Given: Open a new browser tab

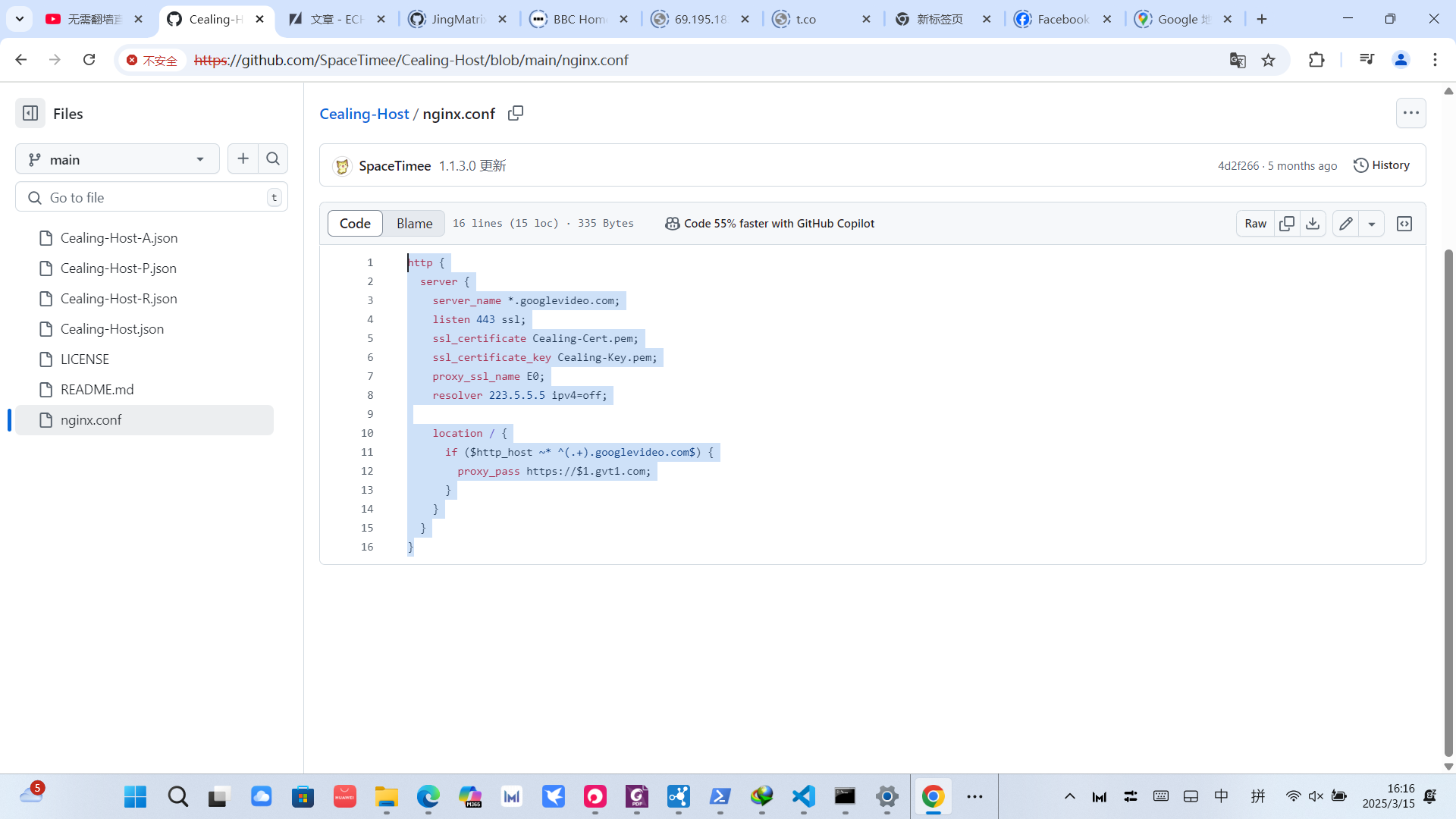Looking at the screenshot, I should tap(1261, 19).
